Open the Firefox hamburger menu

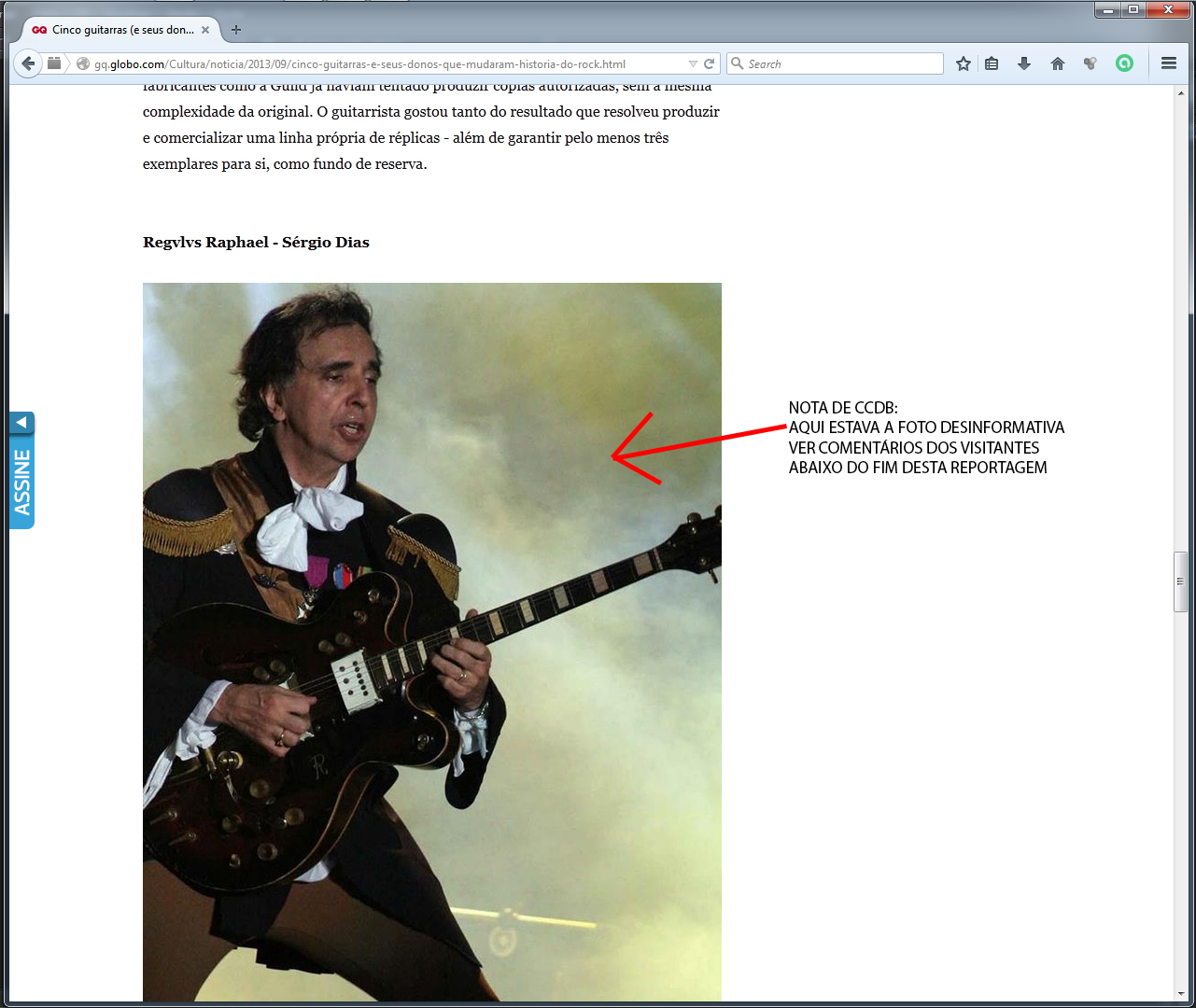1168,63
